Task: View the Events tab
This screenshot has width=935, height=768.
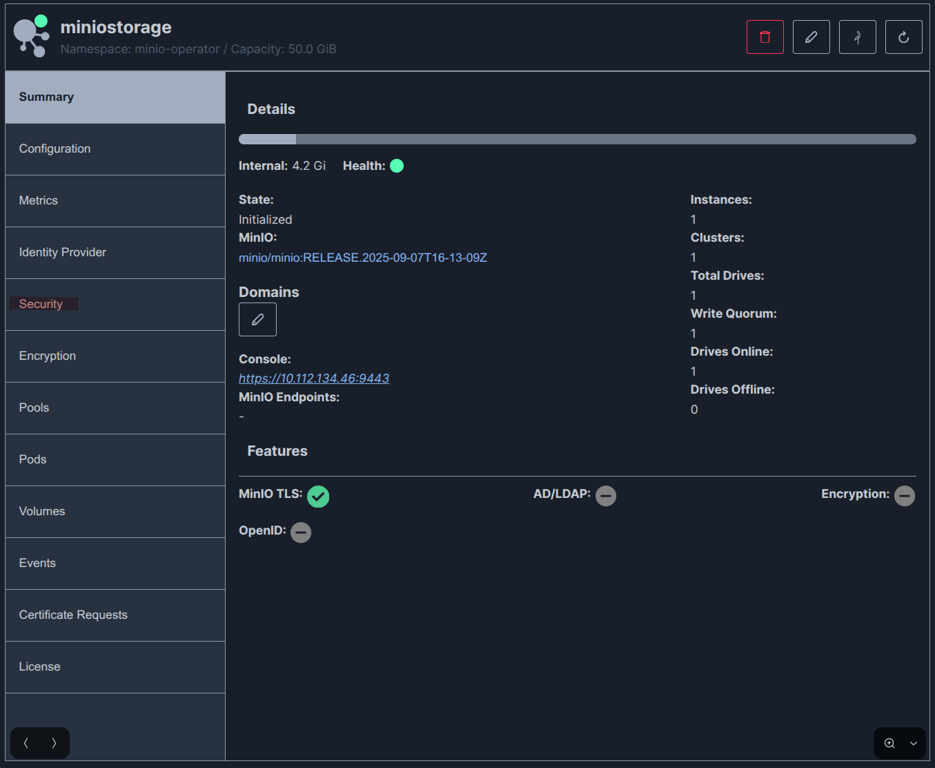Action: pos(115,564)
